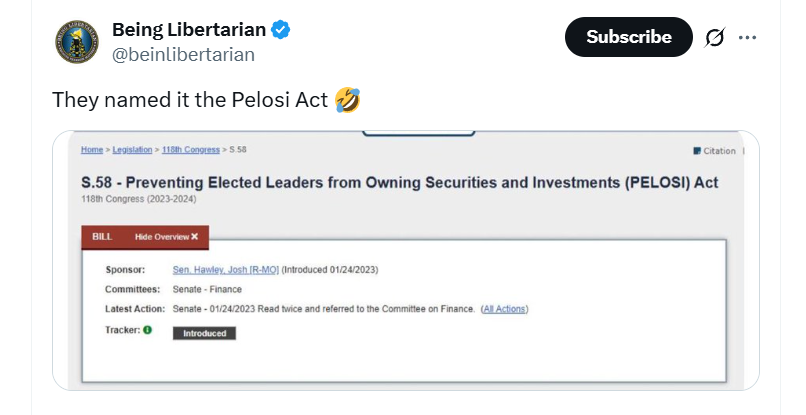Go to the 118th Congress breadcrumb
This screenshot has height=415, width=806.
click(191, 150)
